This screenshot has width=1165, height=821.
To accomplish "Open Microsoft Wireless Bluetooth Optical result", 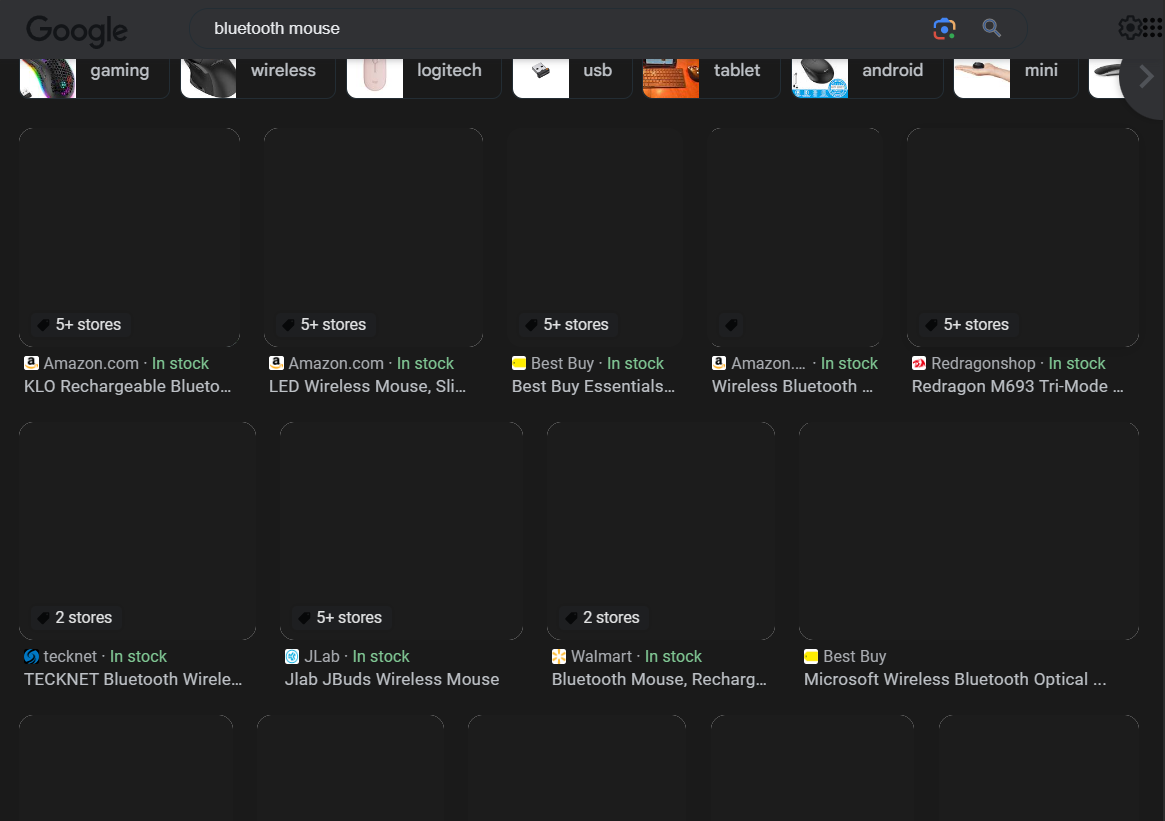I will [955, 679].
